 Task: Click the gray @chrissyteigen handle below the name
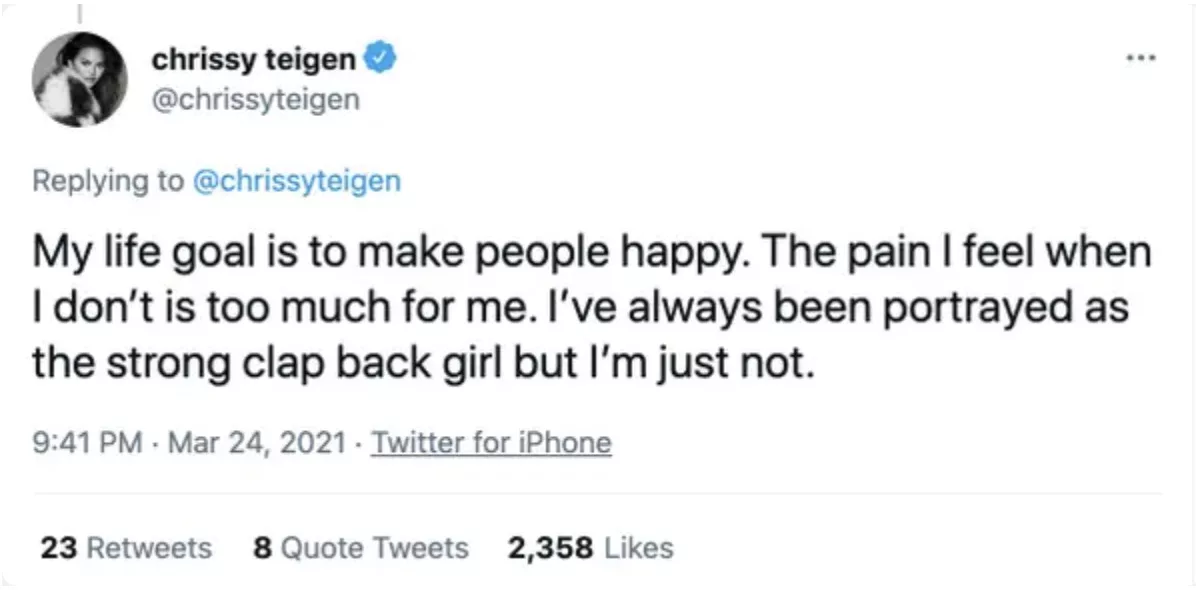click(256, 99)
